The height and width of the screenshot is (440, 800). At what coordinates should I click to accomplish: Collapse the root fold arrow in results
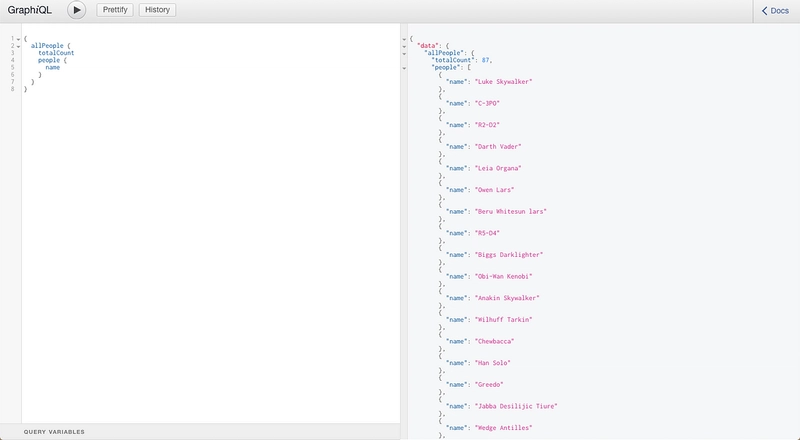404,39
